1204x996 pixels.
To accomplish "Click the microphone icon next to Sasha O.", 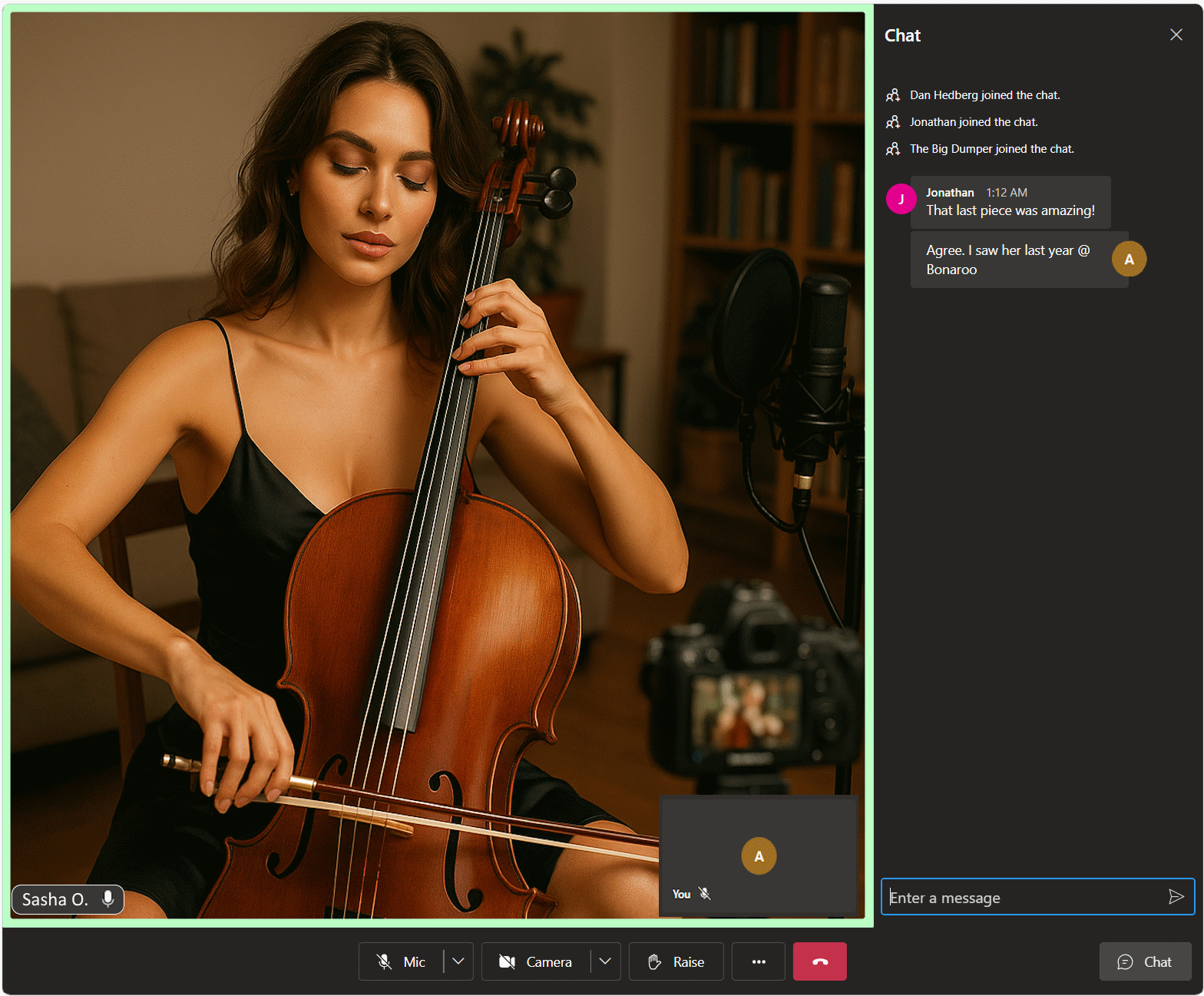I will click(x=108, y=898).
